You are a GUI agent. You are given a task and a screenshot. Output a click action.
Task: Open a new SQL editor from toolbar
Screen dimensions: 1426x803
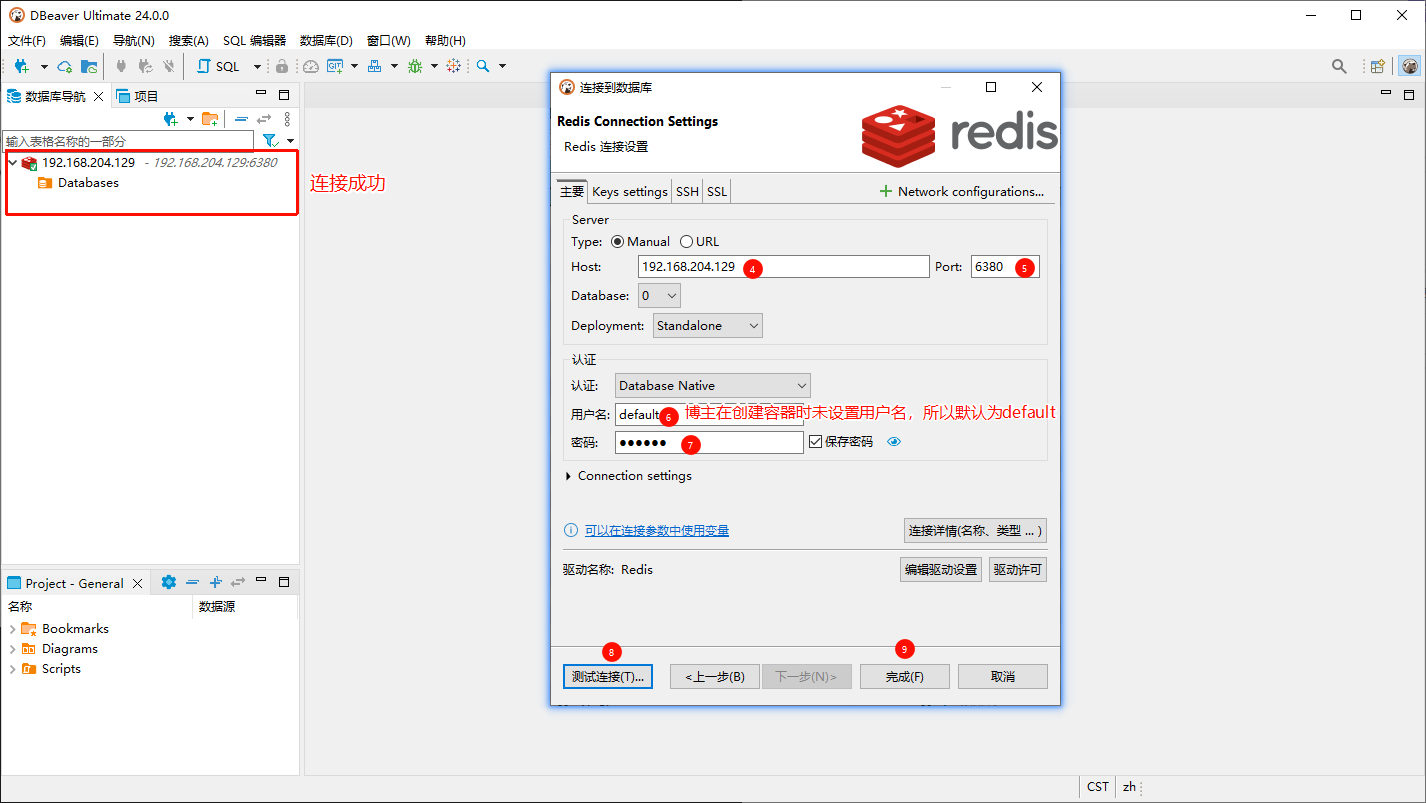[x=219, y=66]
